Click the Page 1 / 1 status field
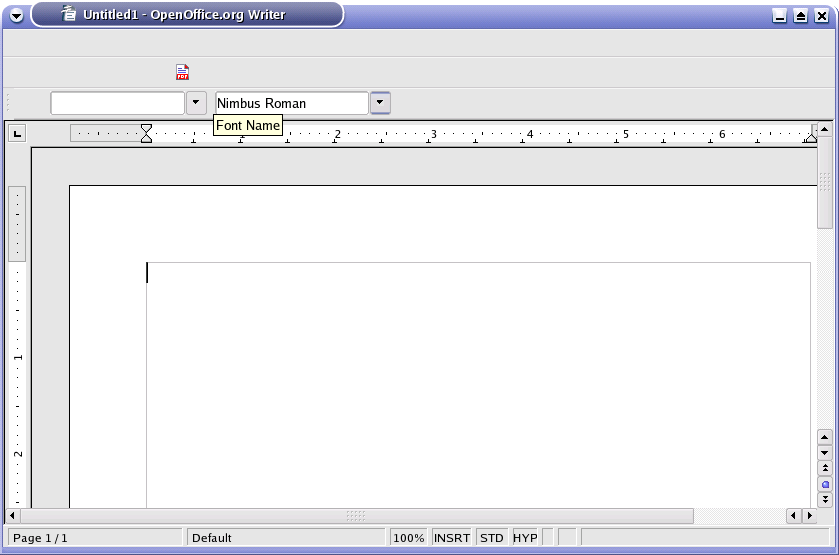This screenshot has height=555, width=839. pyautogui.click(x=95, y=538)
